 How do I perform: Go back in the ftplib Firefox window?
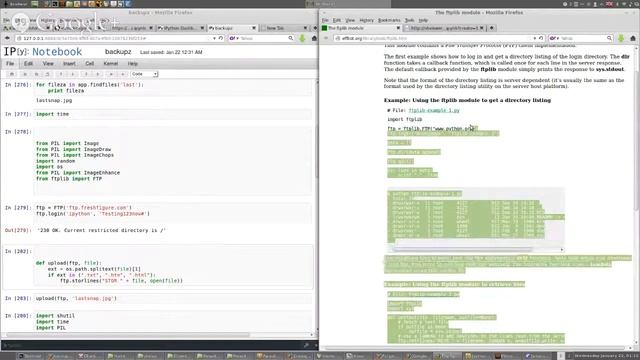pos(326,38)
